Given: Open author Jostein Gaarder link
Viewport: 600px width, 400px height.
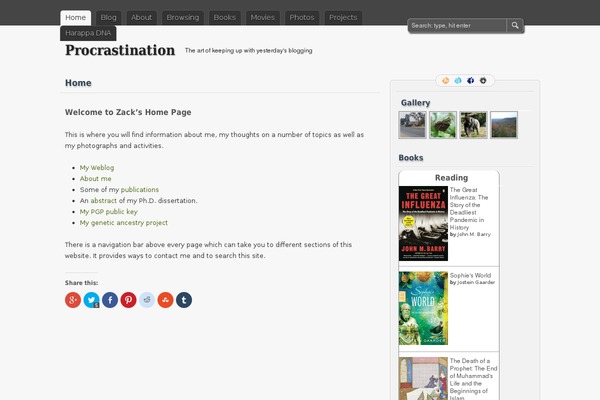Looking at the screenshot, I should (x=476, y=282).
